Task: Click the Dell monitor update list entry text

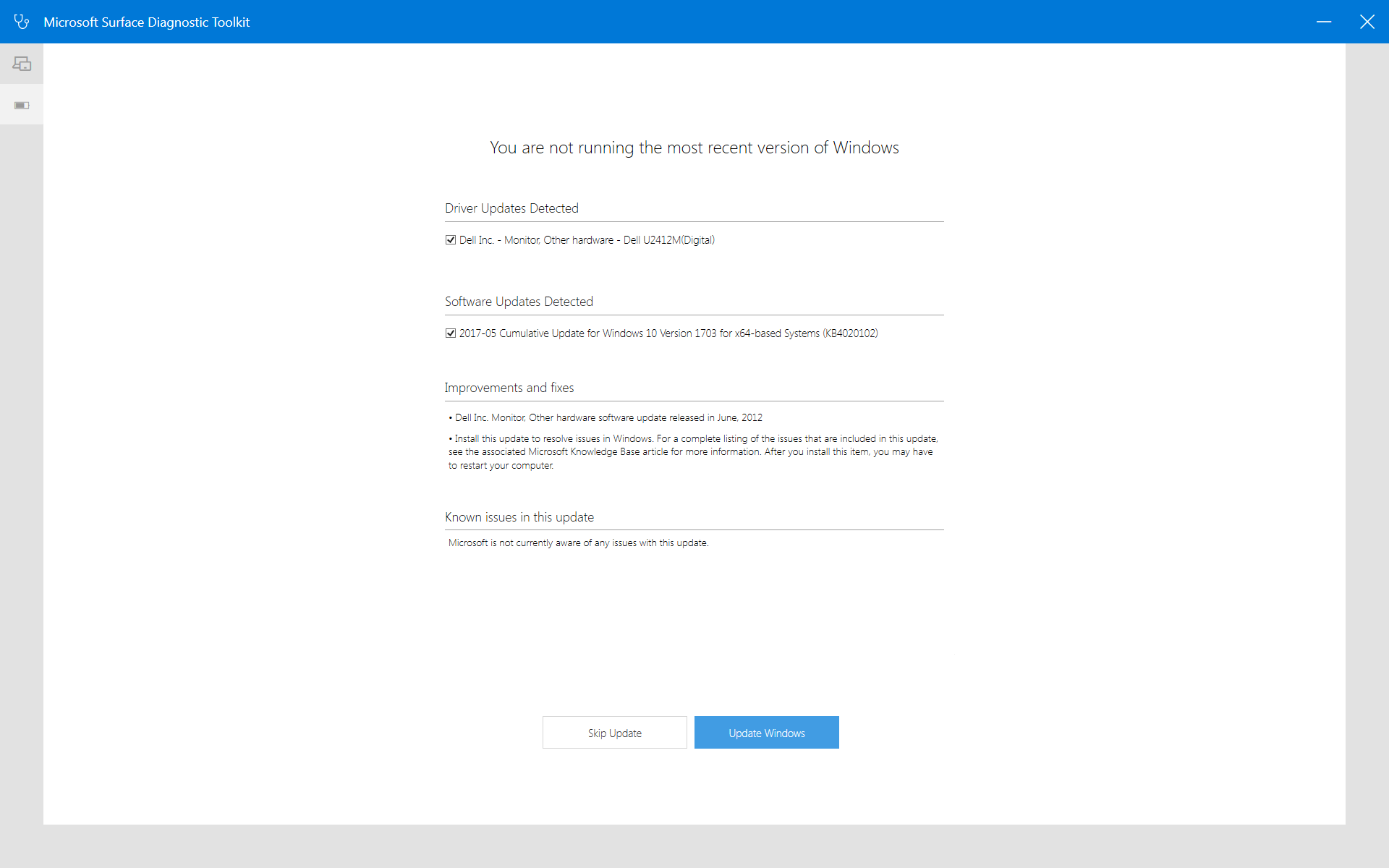Action: tap(587, 239)
